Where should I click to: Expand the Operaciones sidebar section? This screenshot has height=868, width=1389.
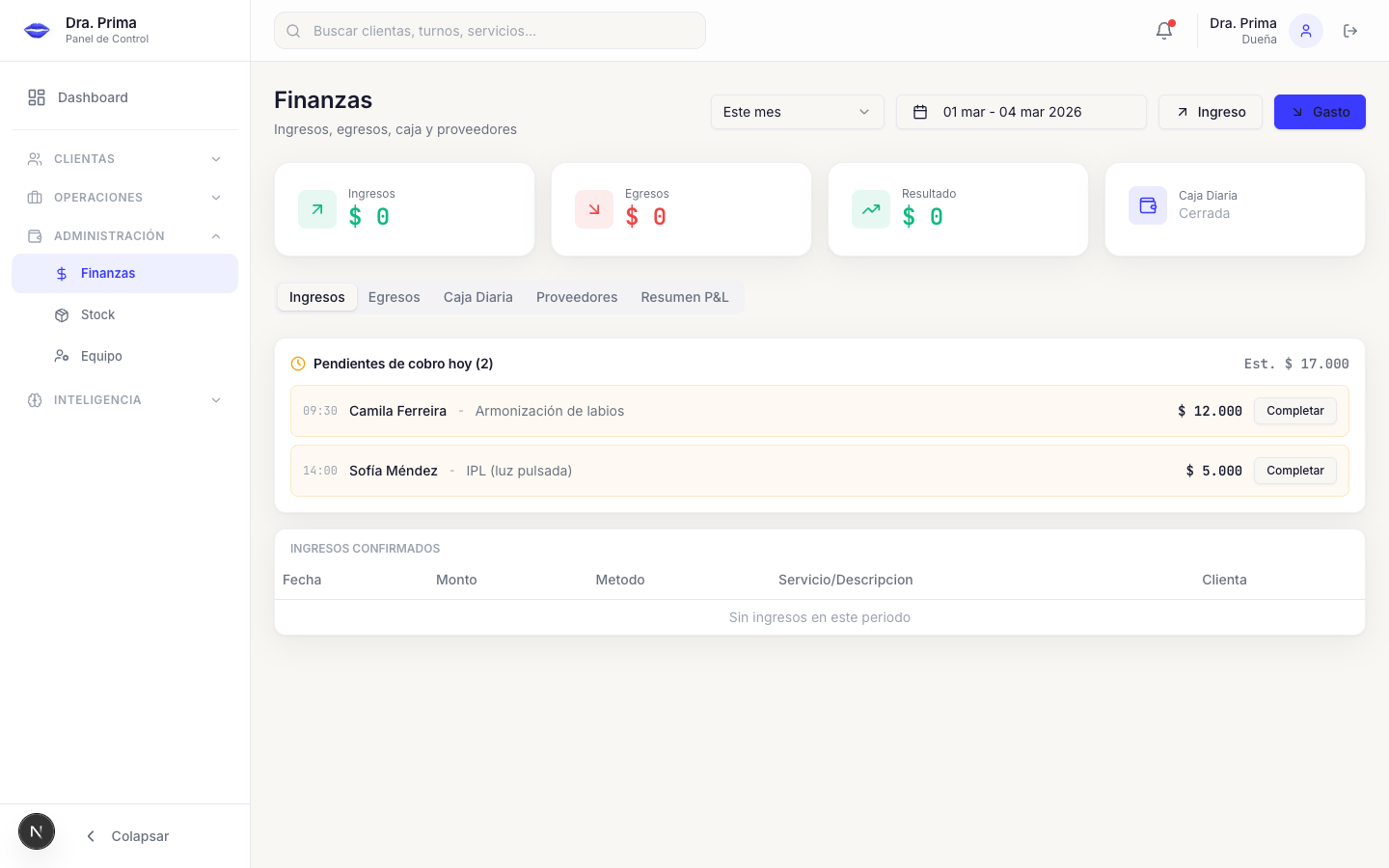tap(124, 197)
